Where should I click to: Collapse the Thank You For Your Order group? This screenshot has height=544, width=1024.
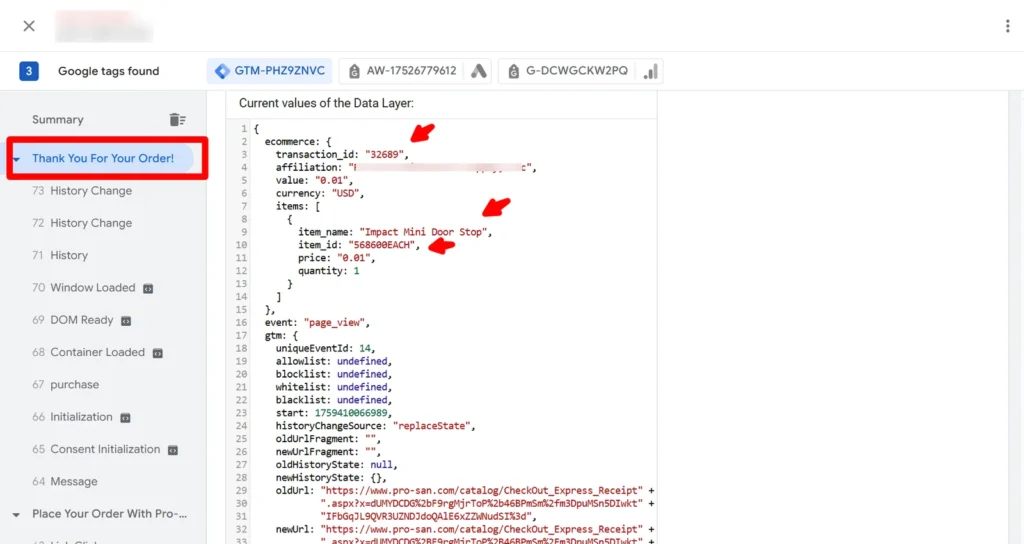tap(17, 159)
